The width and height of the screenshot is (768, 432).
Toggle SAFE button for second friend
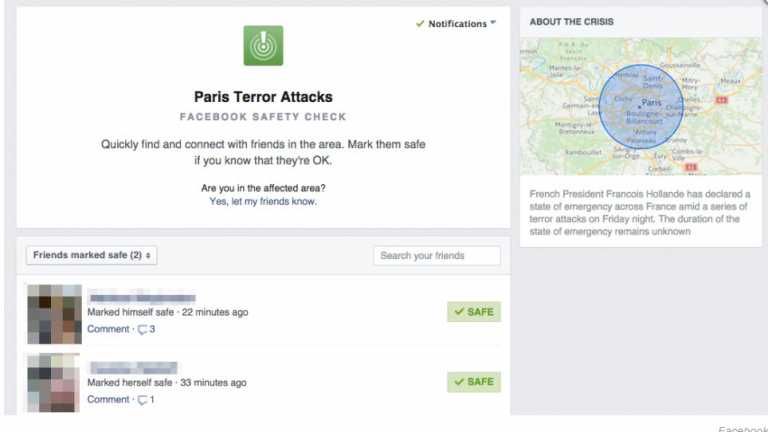click(474, 382)
